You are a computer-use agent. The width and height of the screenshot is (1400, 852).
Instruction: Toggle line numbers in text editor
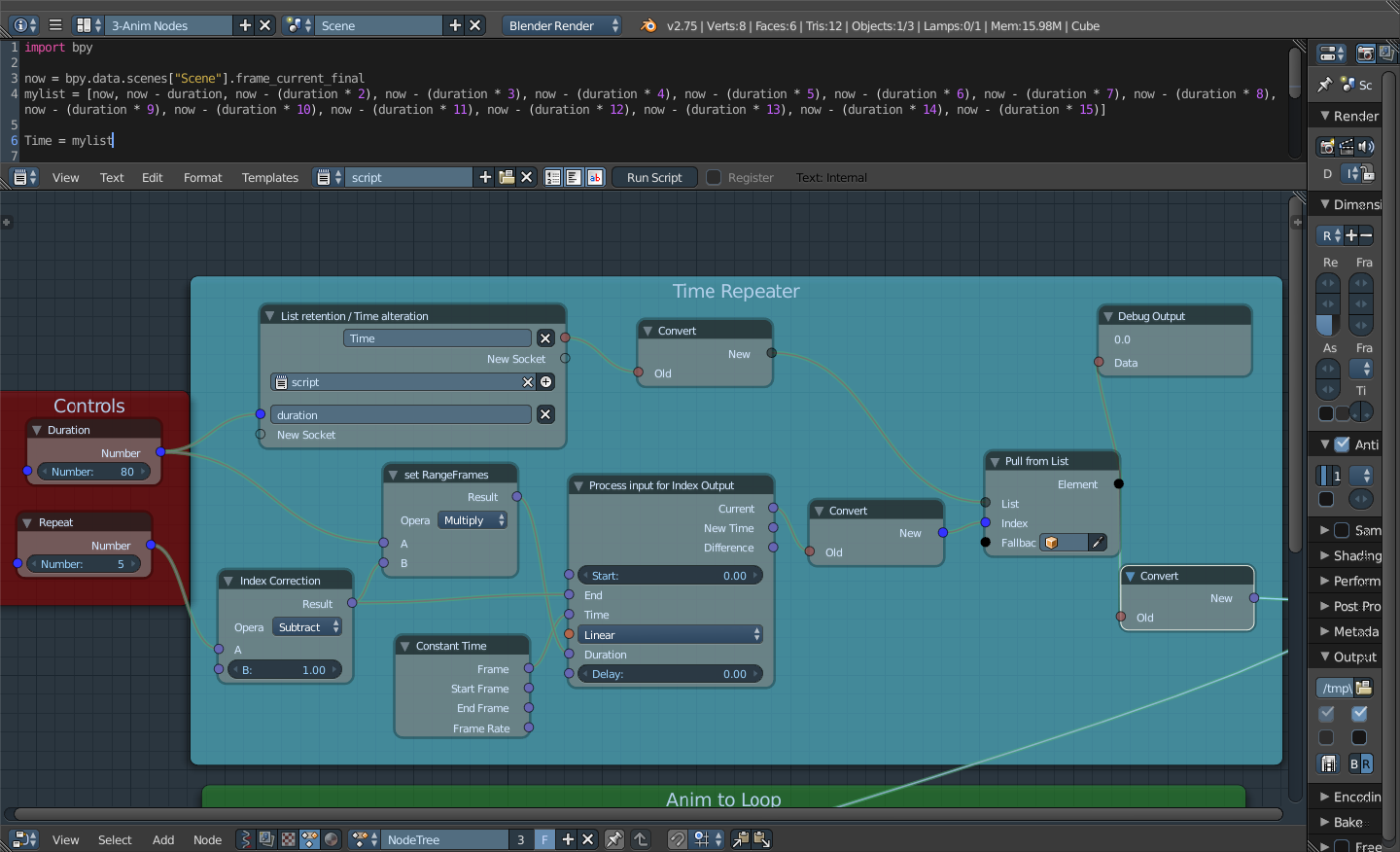pos(553,177)
